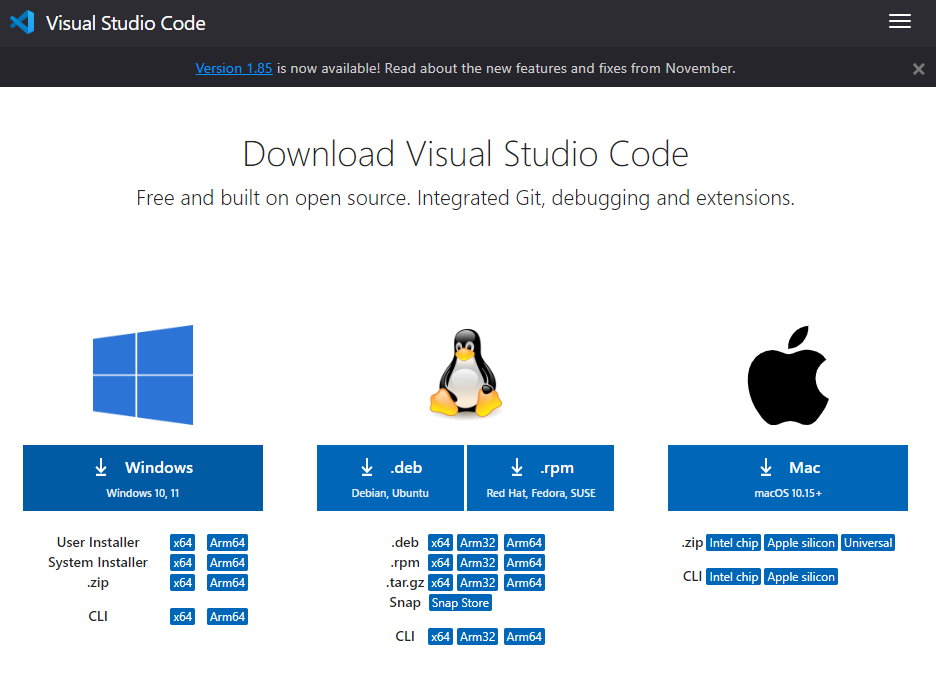This screenshot has width=936, height=685.
Task: Click the 'User Installer' label
Action: (98, 542)
